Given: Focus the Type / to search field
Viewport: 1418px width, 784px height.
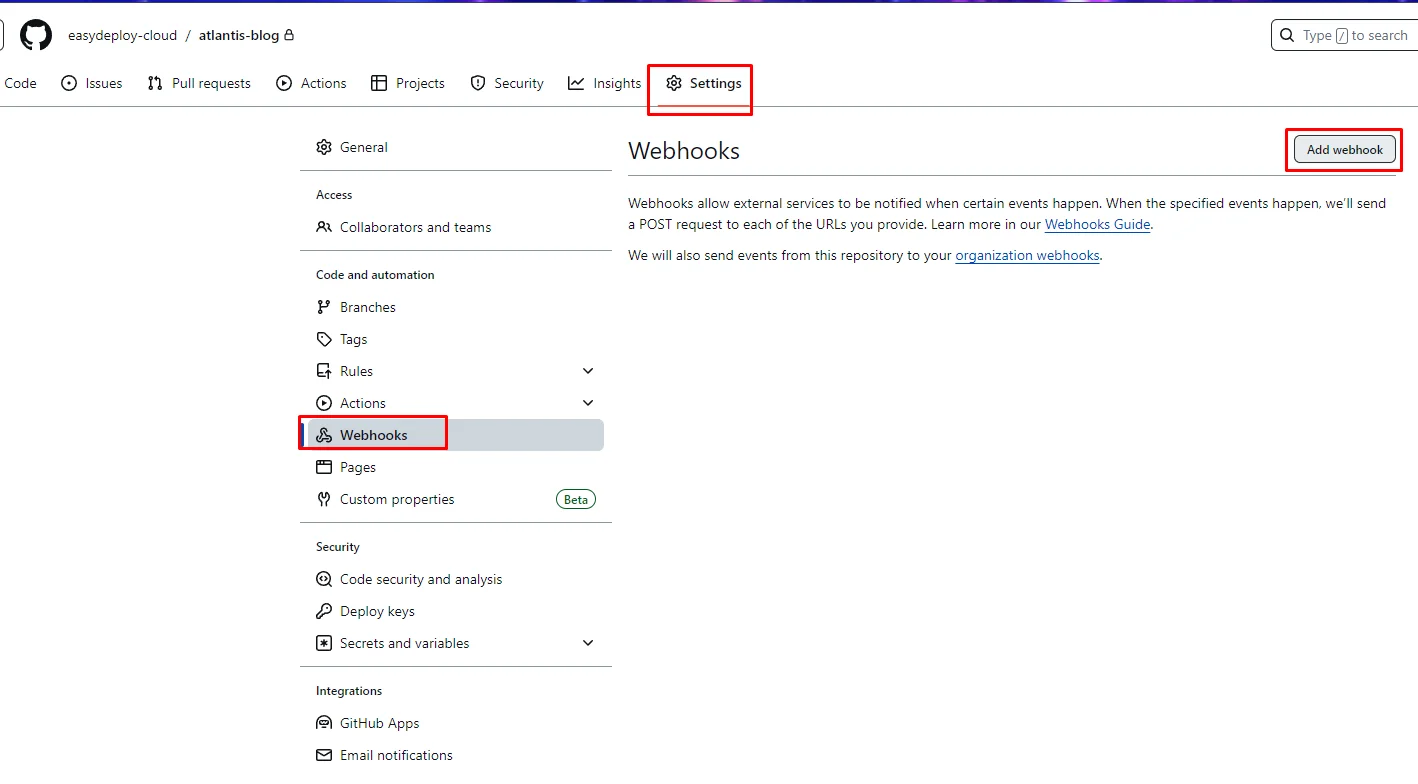Looking at the screenshot, I should pos(1344,35).
